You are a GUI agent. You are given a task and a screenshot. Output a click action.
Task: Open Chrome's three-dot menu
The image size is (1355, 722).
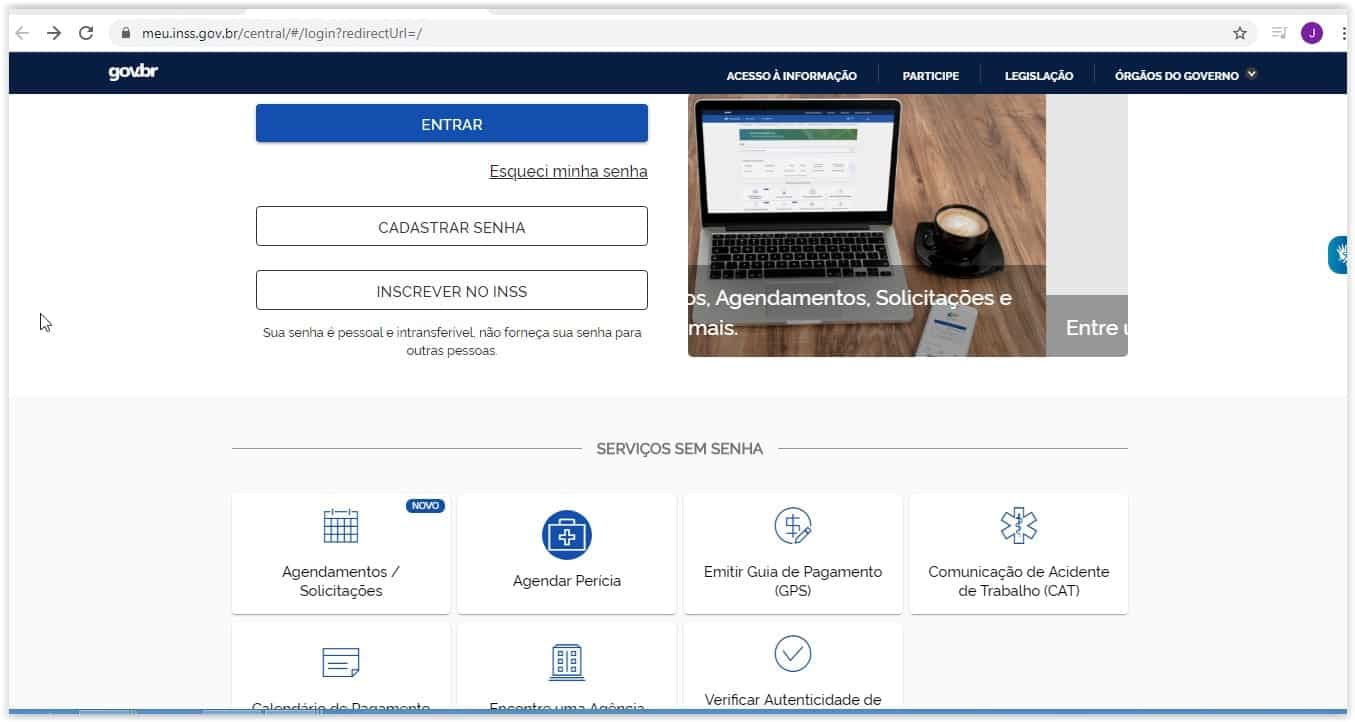pos(1343,33)
